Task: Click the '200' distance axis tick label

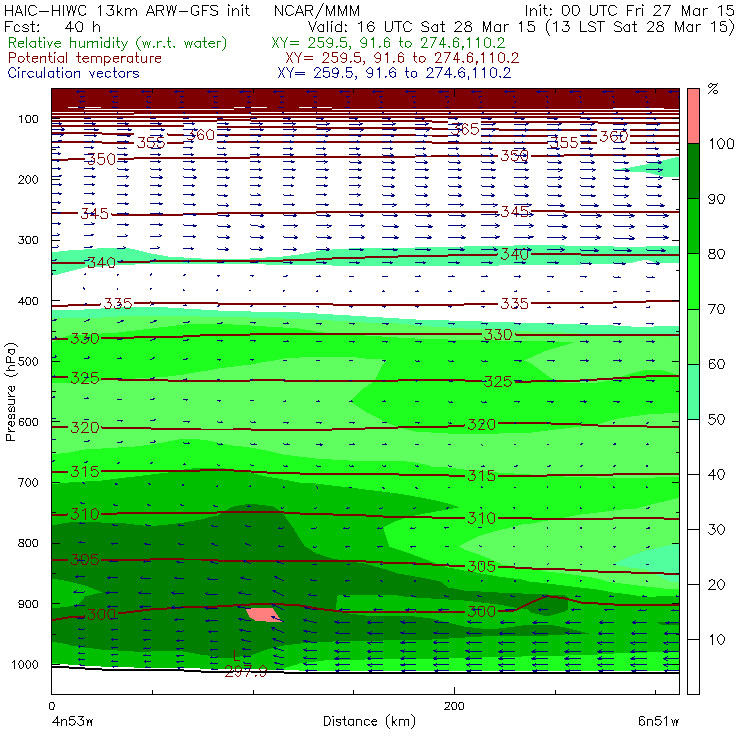Action: coord(454,706)
